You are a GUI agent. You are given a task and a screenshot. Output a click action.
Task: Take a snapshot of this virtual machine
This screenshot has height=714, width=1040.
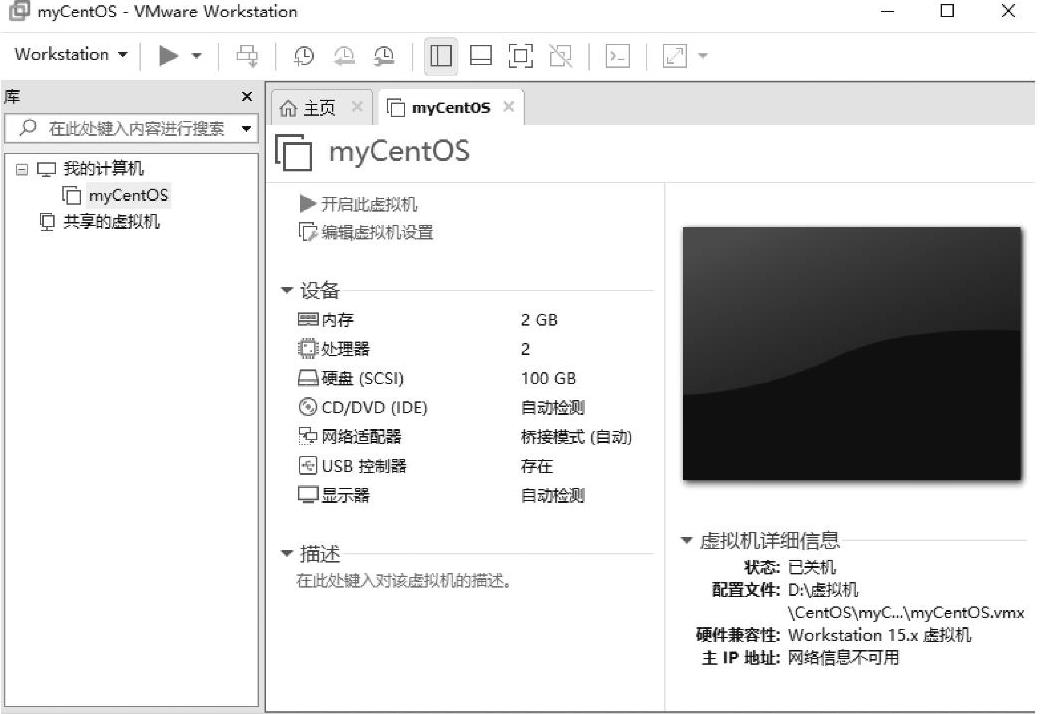(x=304, y=56)
